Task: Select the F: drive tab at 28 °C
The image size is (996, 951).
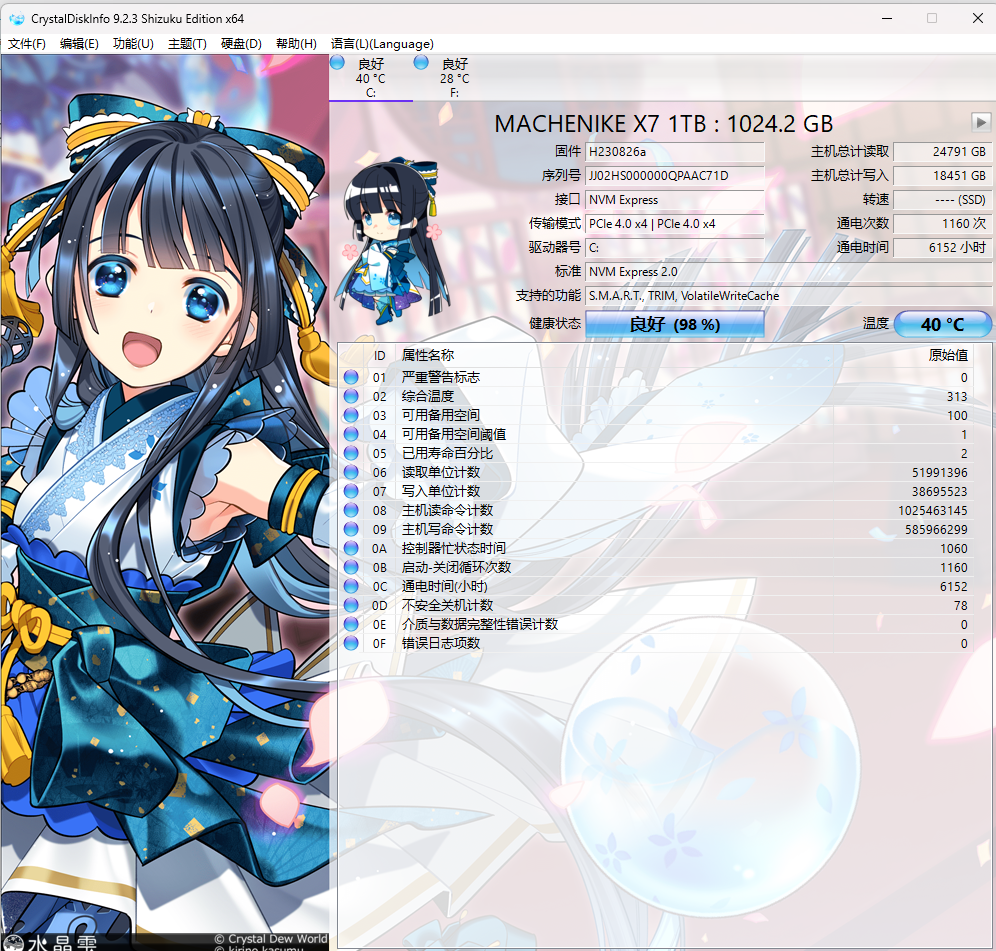Action: point(455,78)
